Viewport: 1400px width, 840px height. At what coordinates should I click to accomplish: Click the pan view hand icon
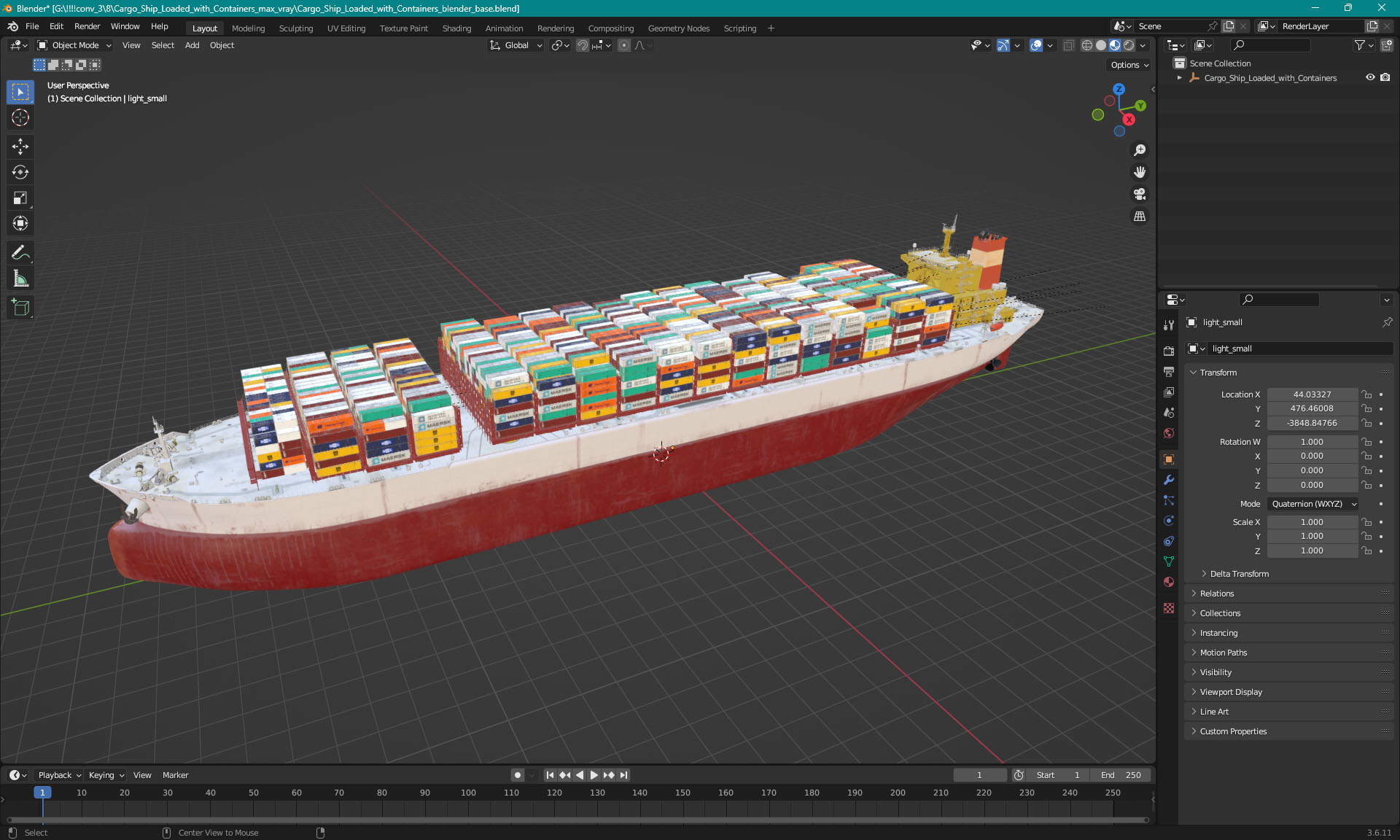tap(1140, 172)
